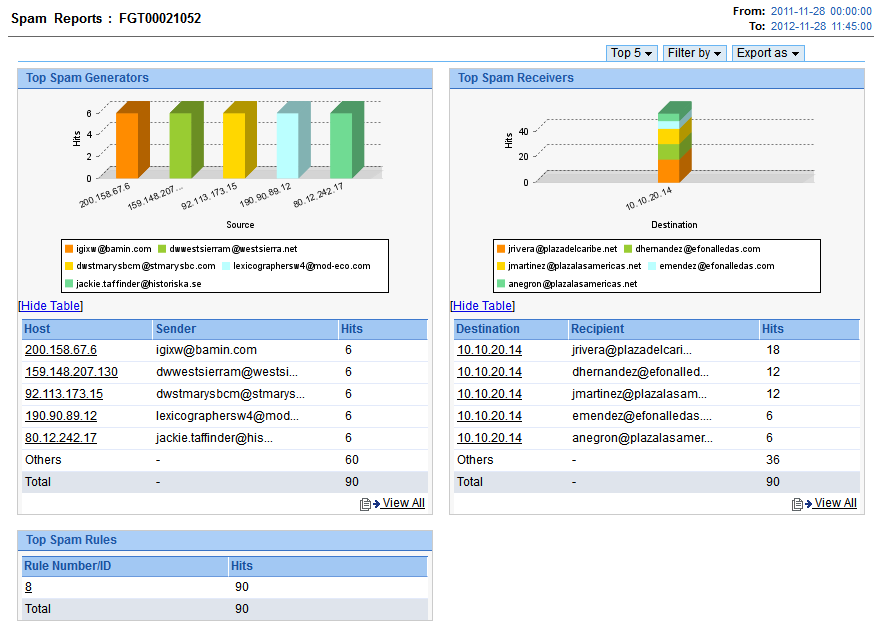Image resolution: width=880 pixels, height=642 pixels.
Task: Open destination 10.10.20.14 in jmartinez row
Action: [489, 393]
